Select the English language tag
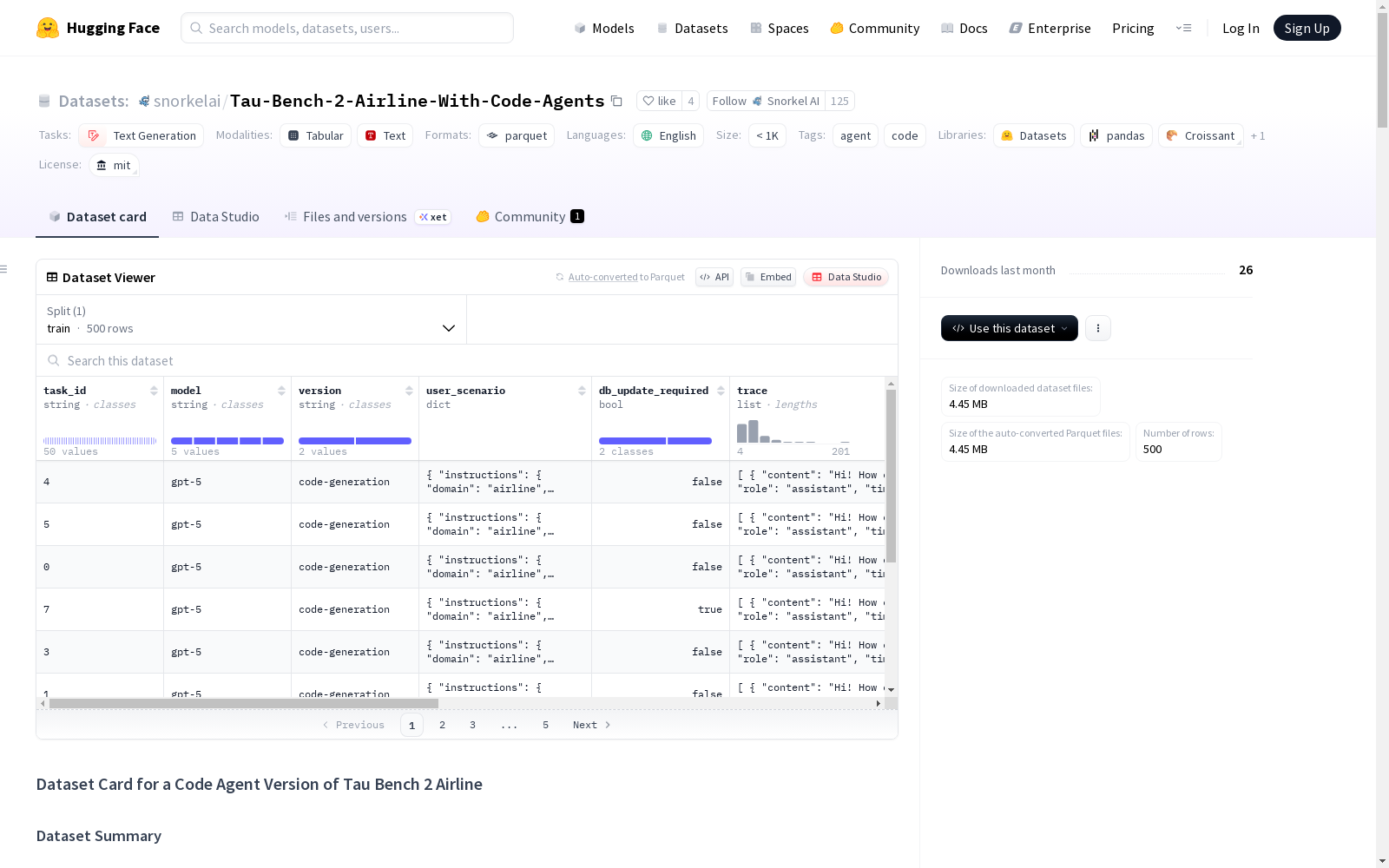Screen dimensions: 1389x868 click(x=668, y=135)
